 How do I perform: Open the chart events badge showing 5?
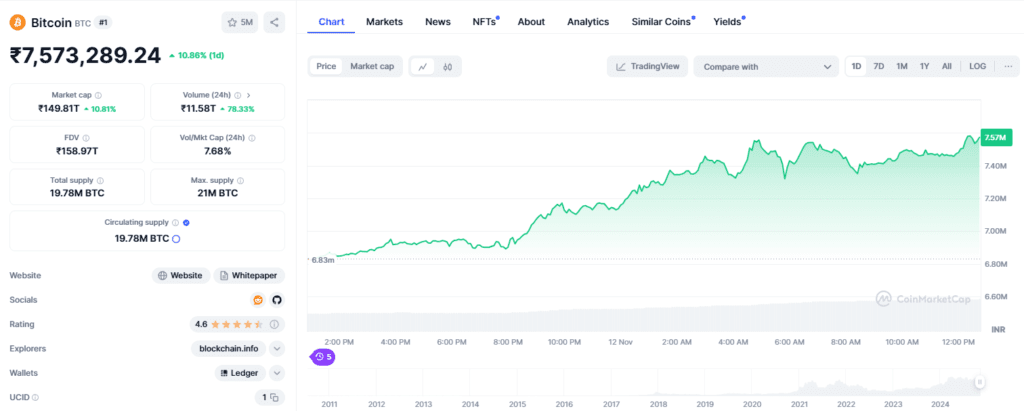[323, 357]
